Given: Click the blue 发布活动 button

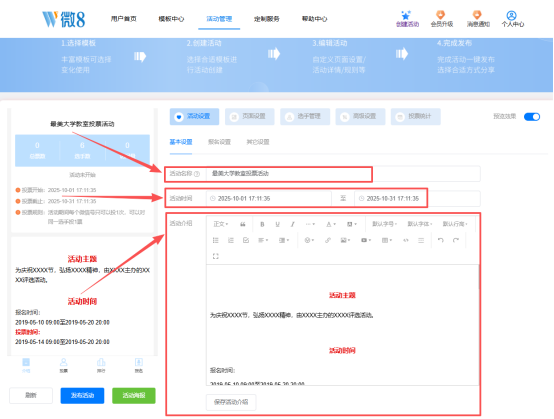Looking at the screenshot, I should [x=82, y=395].
